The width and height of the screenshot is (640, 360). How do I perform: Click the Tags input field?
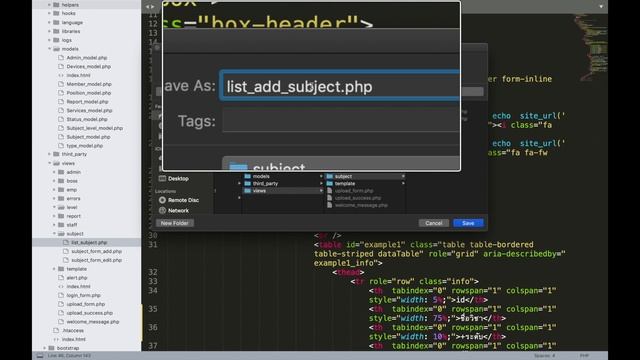pos(341,120)
